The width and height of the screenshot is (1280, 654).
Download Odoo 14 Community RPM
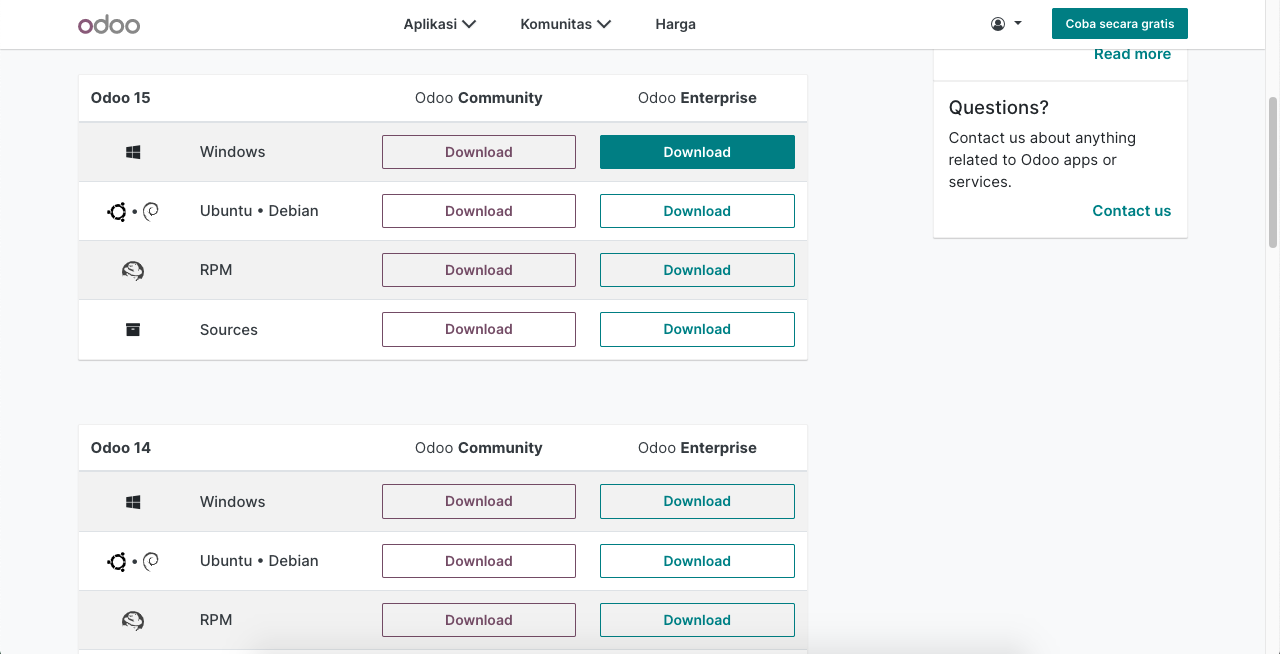(479, 620)
